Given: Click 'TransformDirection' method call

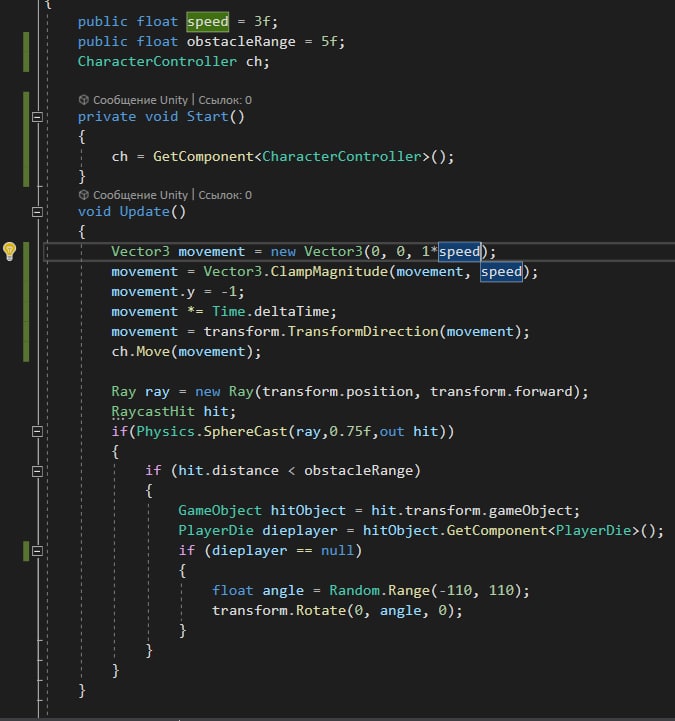Looking at the screenshot, I should click(x=363, y=331).
